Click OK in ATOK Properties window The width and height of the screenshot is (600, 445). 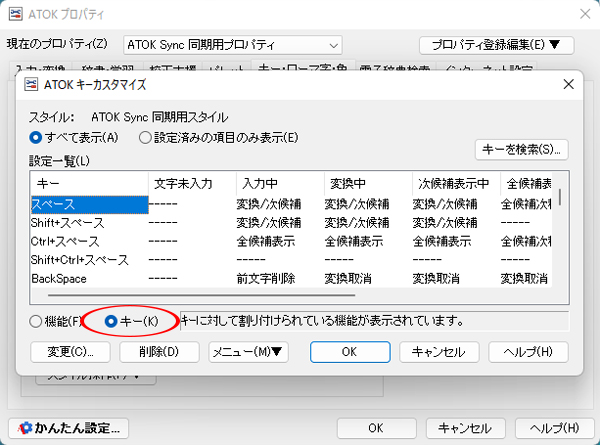click(x=377, y=428)
